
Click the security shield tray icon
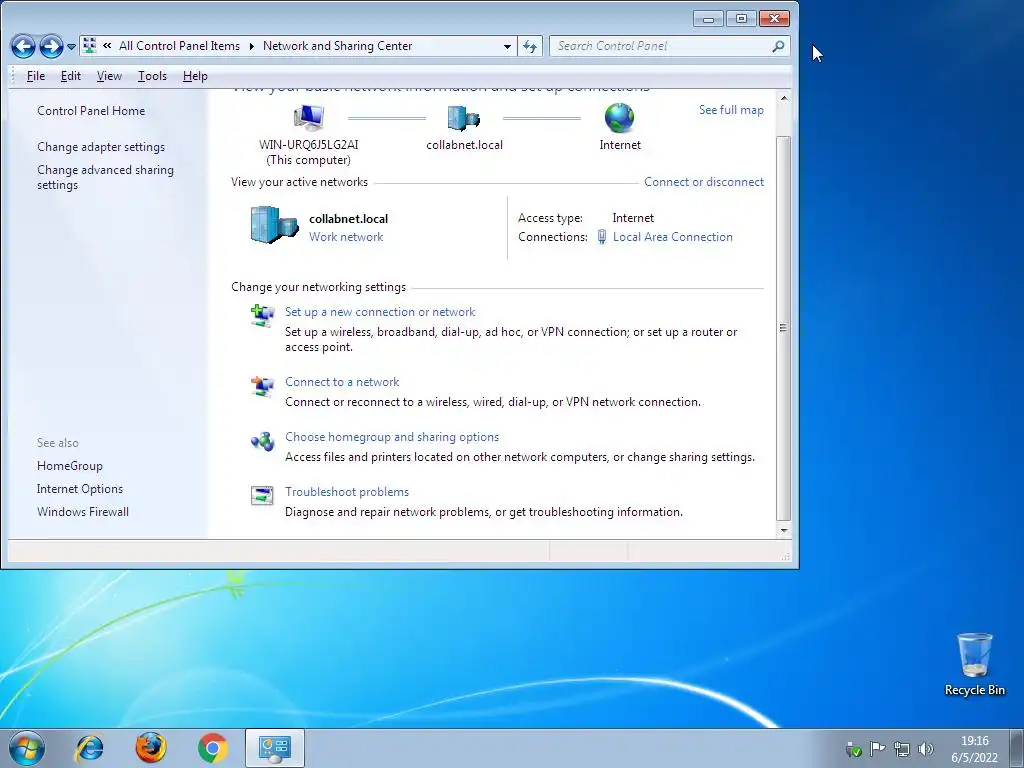coord(853,749)
